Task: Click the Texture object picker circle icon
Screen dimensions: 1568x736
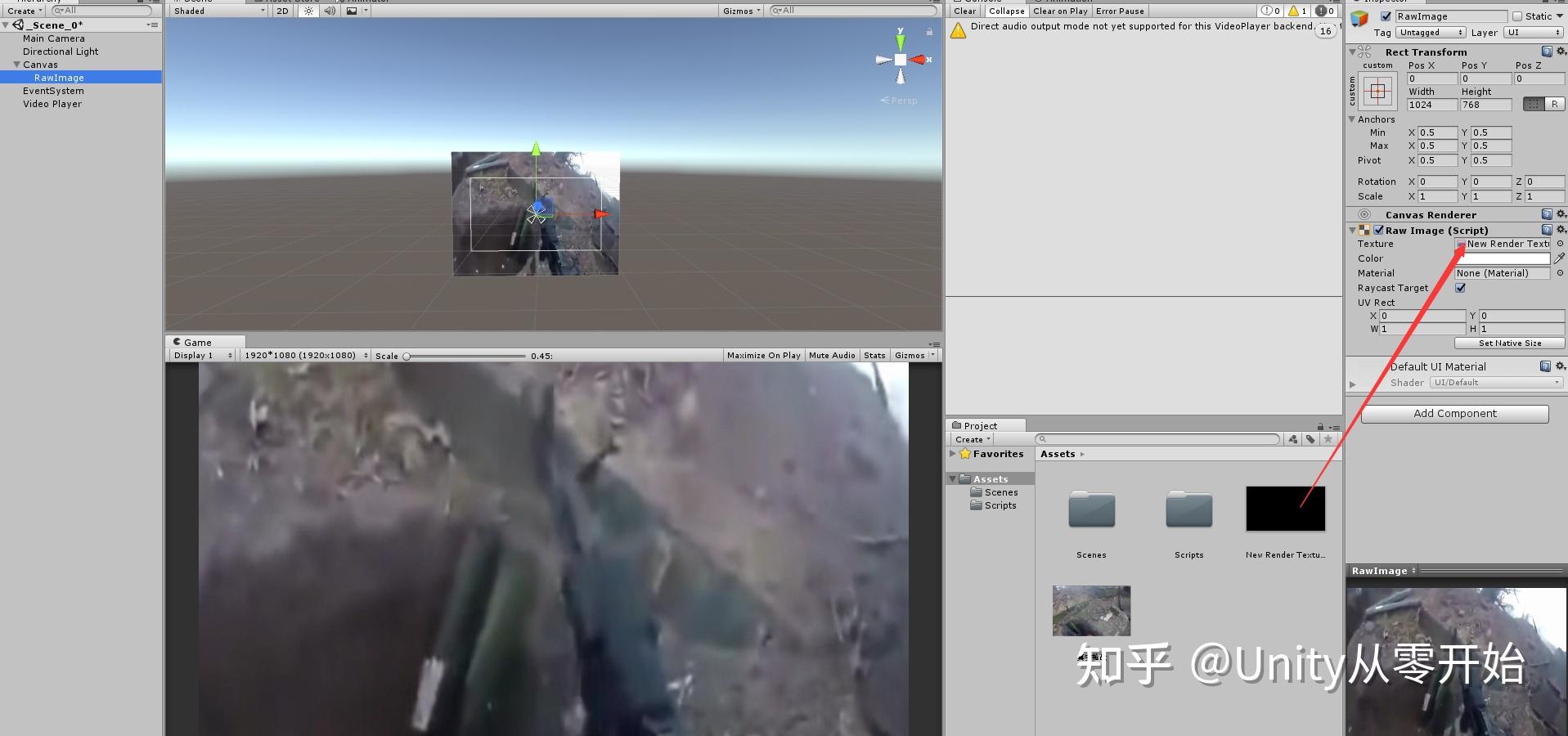Action: 1561,243
